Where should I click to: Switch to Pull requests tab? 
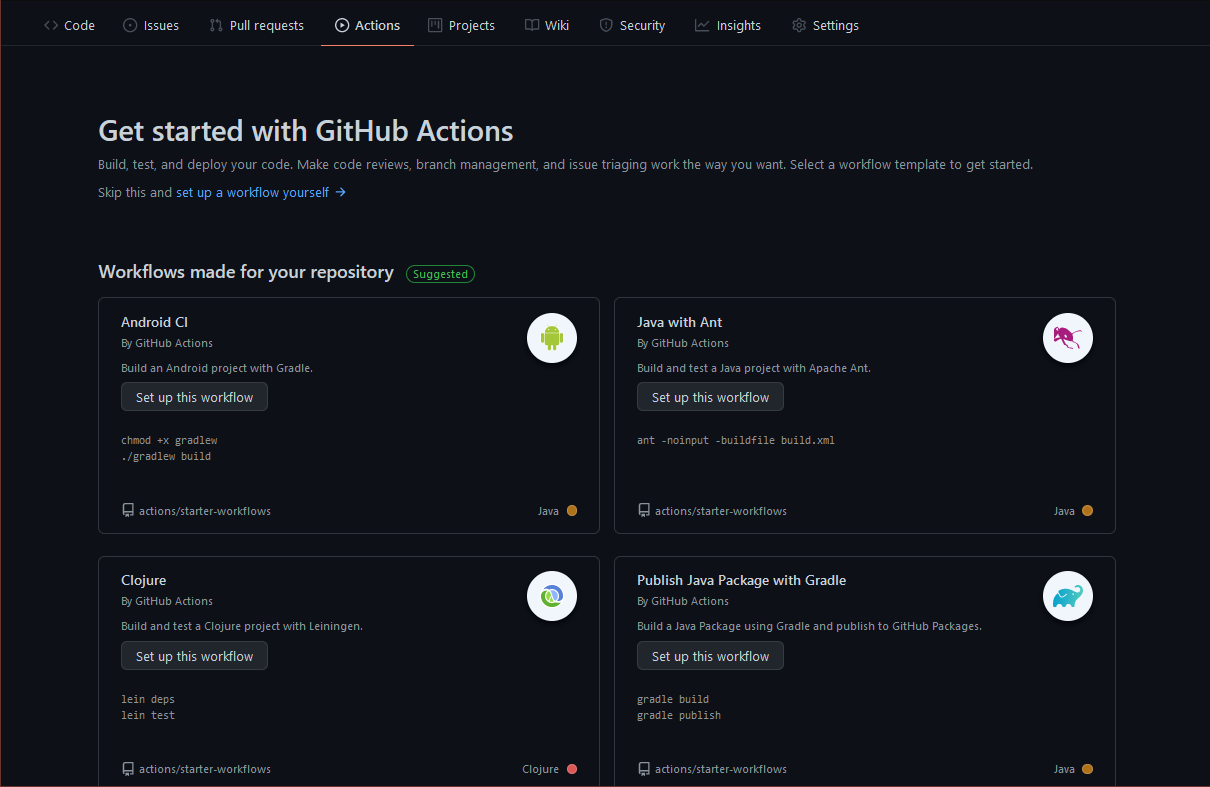pos(256,25)
